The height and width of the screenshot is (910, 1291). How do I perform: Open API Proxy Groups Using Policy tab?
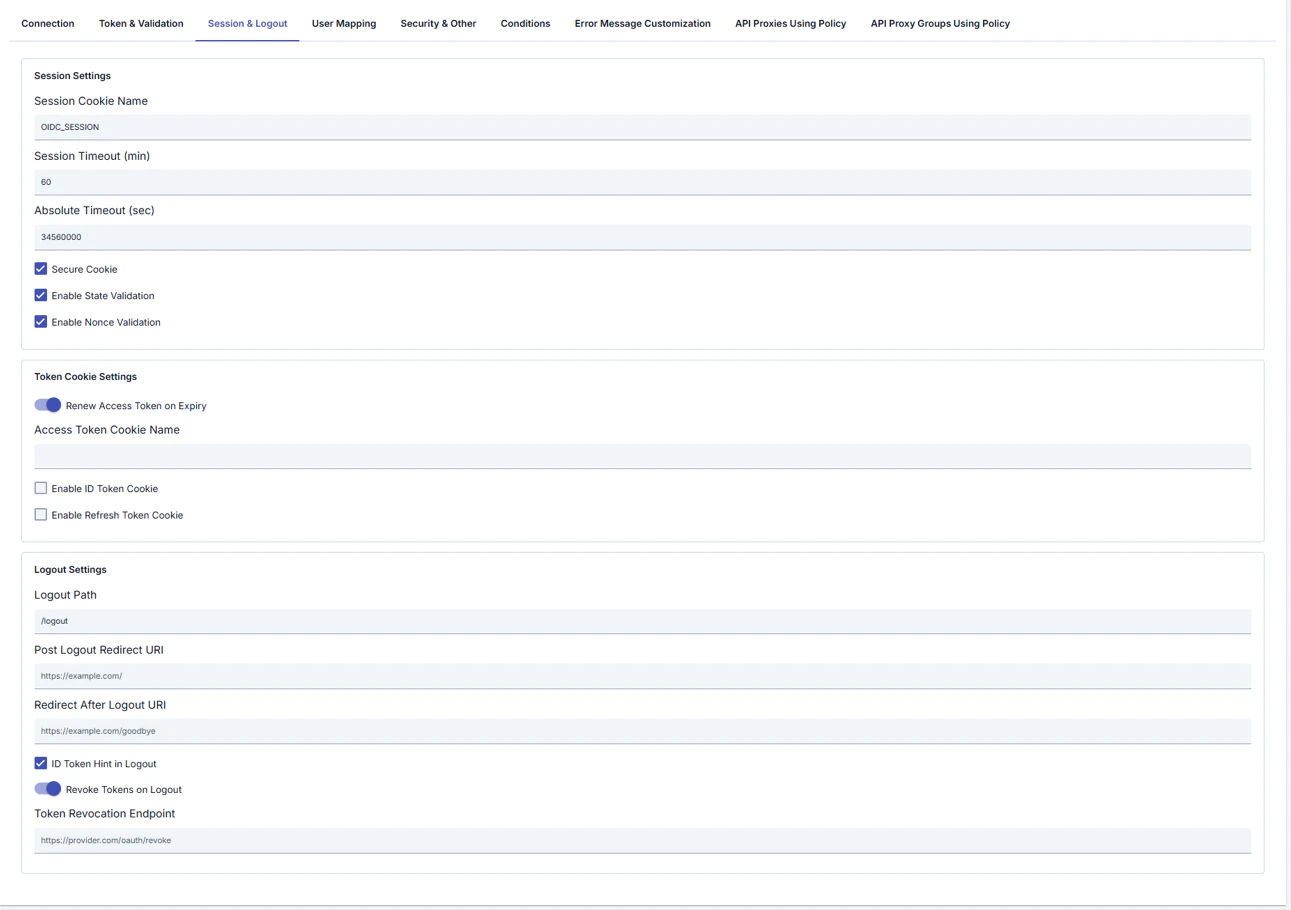click(x=940, y=23)
